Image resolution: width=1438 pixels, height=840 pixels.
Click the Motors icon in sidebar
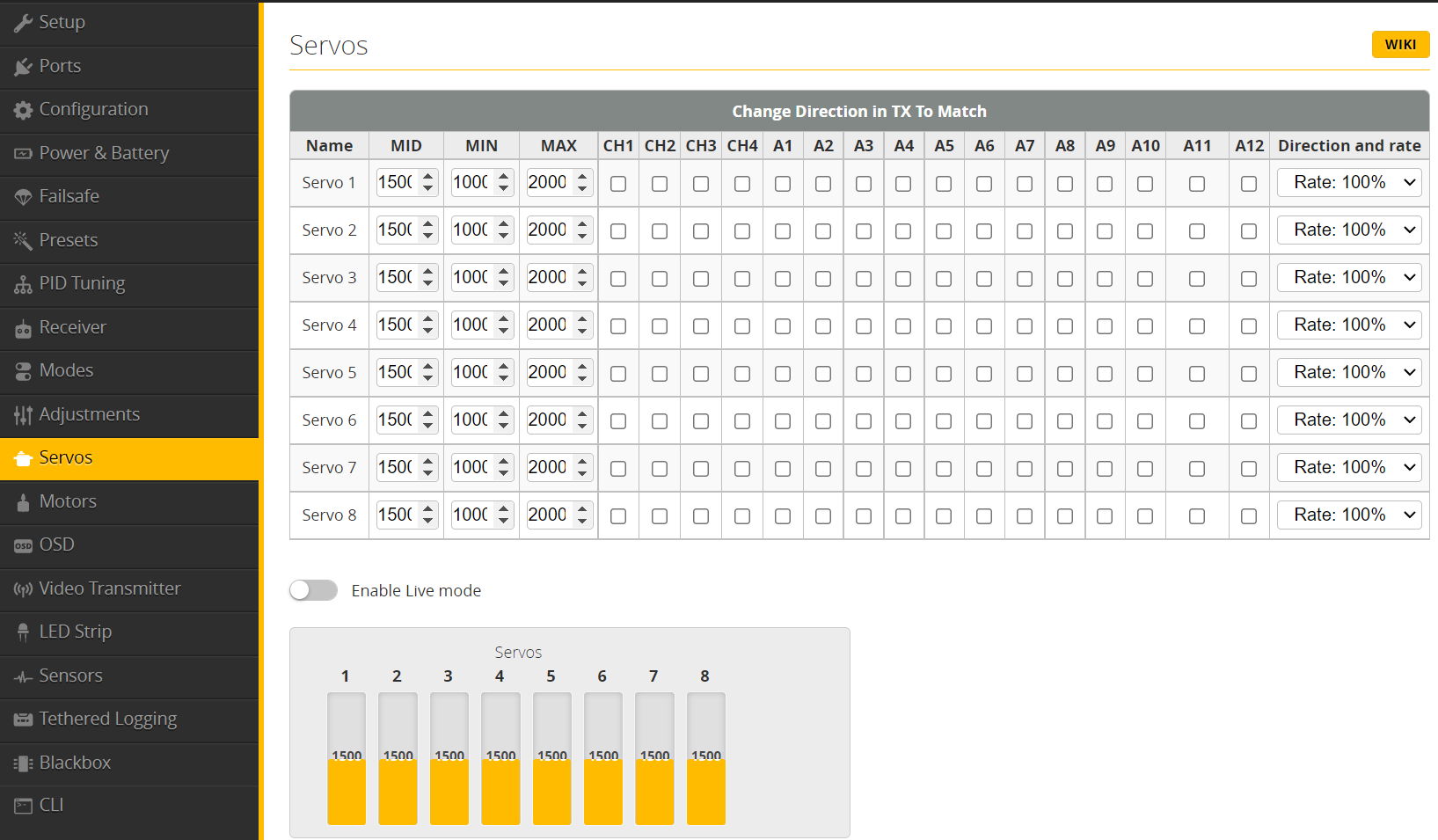pos(23,502)
